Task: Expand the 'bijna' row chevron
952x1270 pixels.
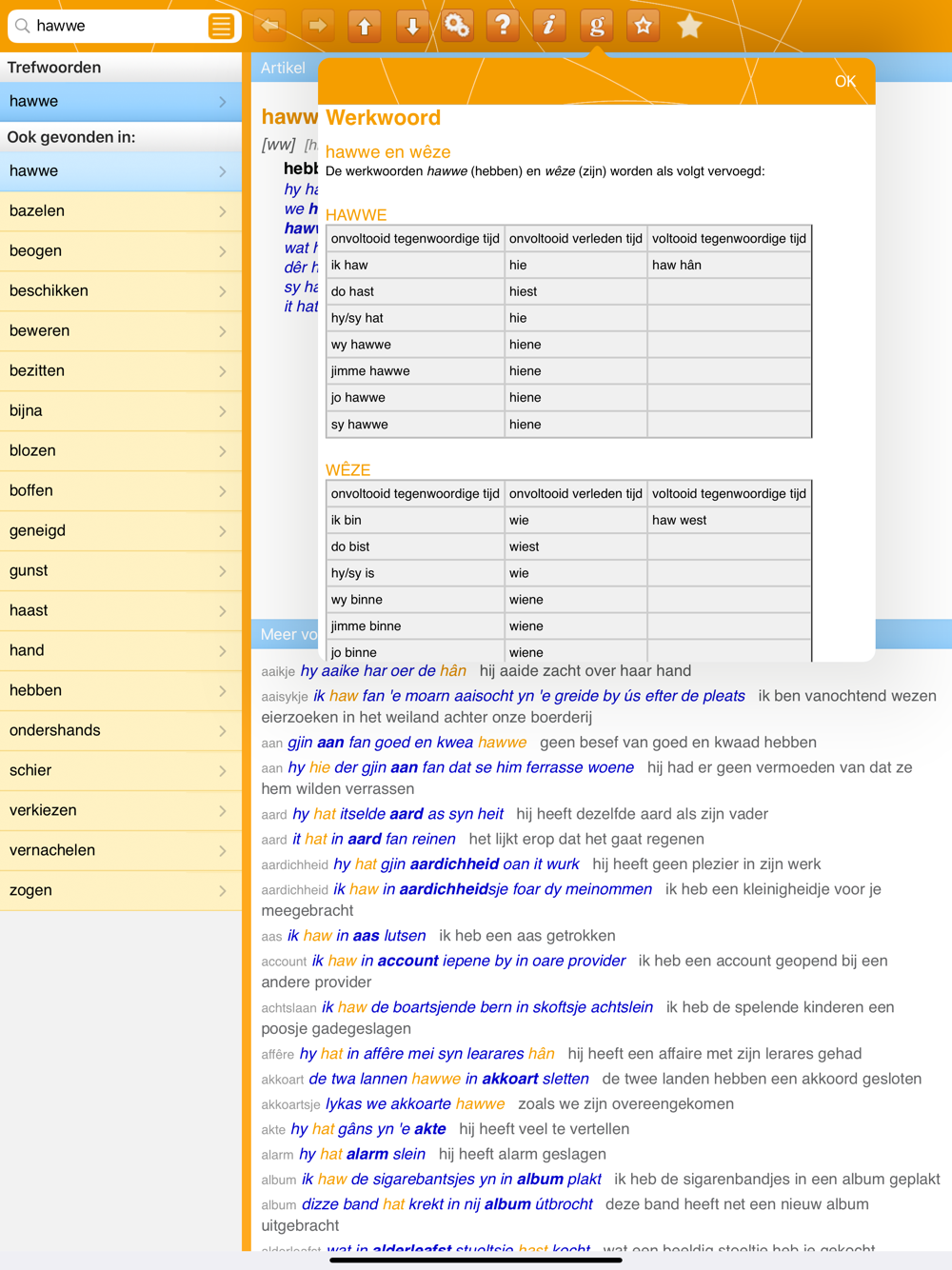Action: [223, 411]
